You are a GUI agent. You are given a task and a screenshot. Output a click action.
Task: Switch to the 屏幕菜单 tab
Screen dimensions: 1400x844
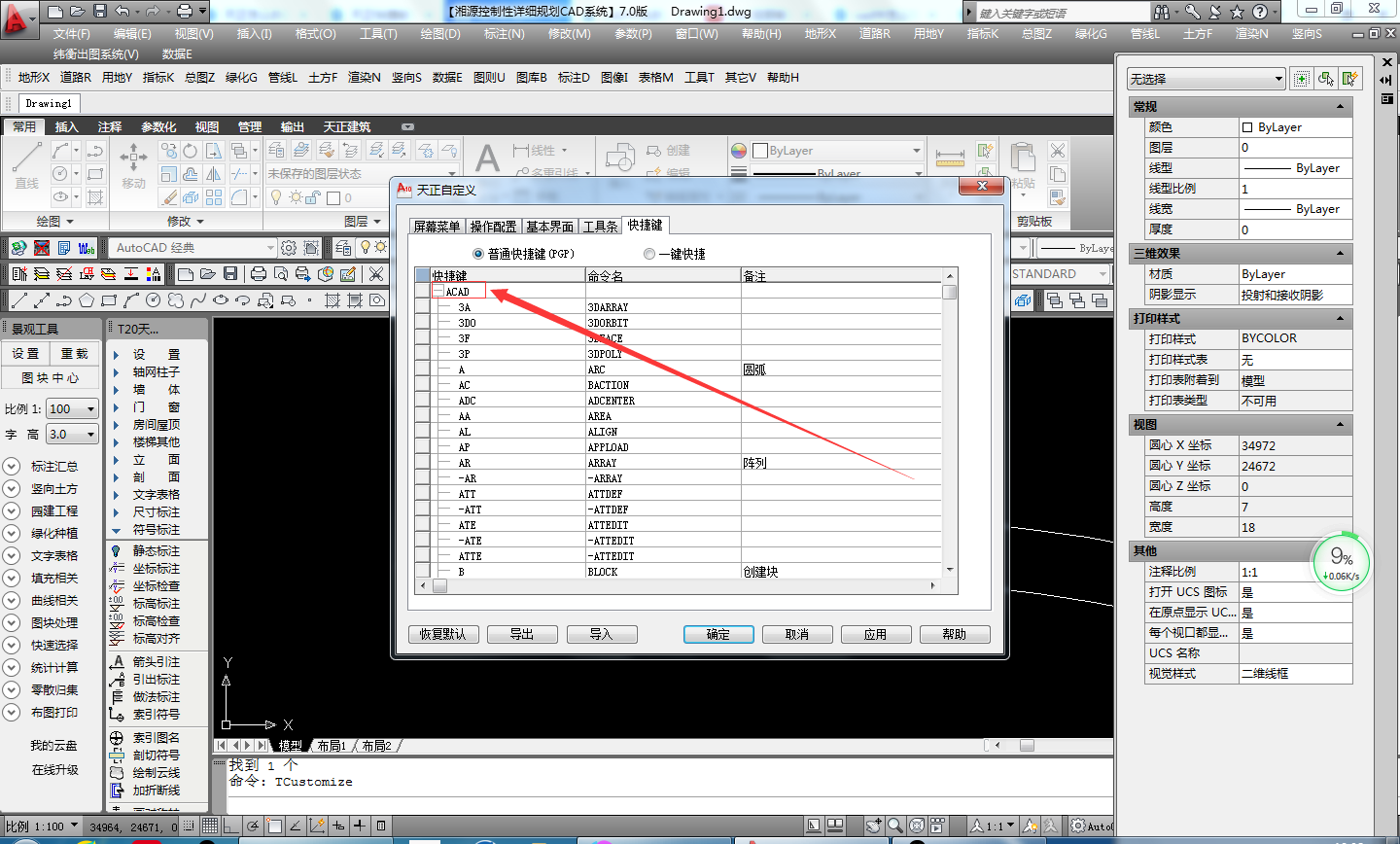437,227
